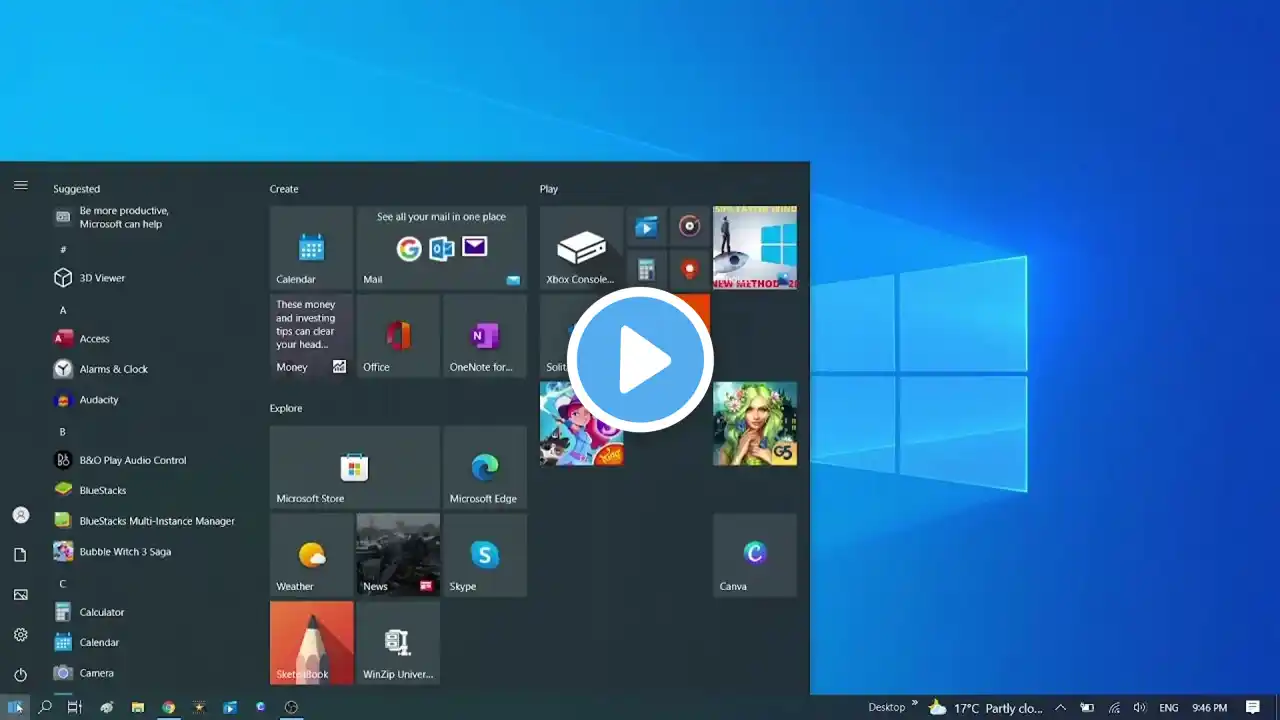Open the SketchBook tile

(311, 643)
